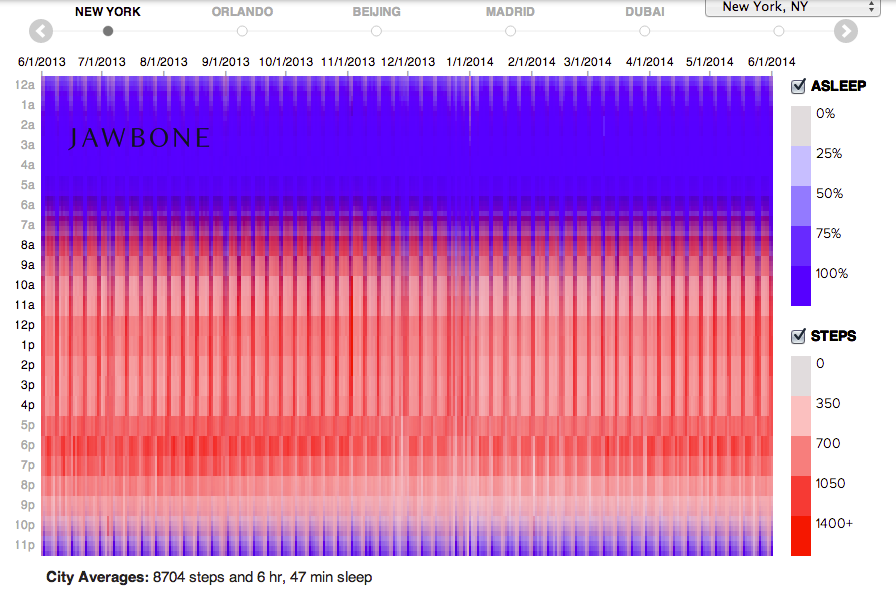Click the dot under ORLANDO

(x=242, y=31)
